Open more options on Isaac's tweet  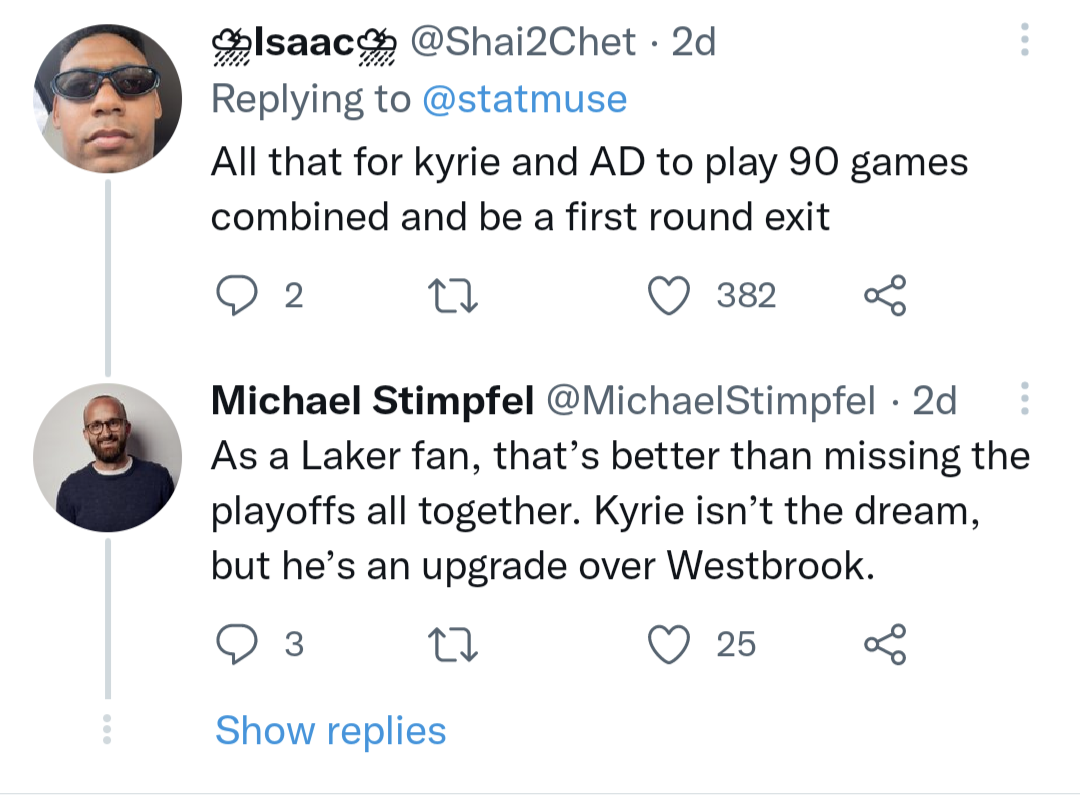click(x=1024, y=40)
